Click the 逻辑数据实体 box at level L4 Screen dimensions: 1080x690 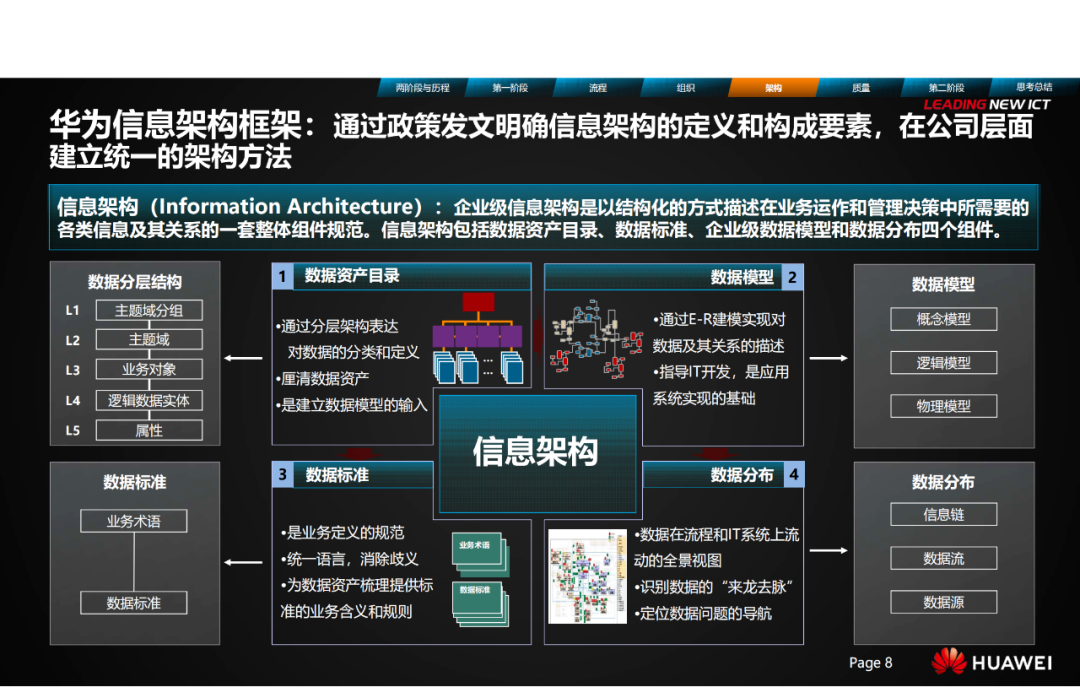[x=149, y=400]
